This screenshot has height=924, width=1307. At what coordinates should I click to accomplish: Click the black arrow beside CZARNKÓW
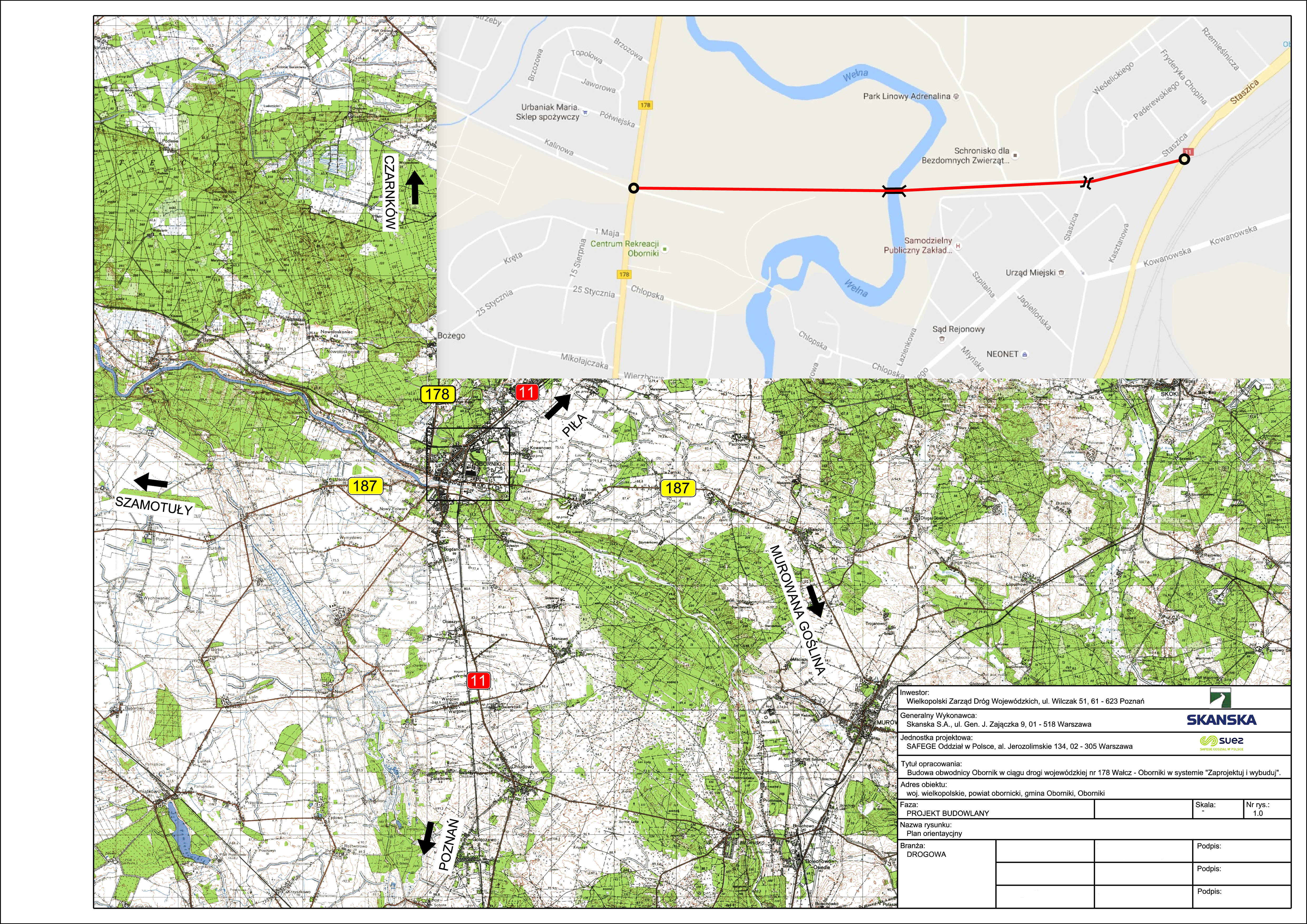tap(414, 188)
